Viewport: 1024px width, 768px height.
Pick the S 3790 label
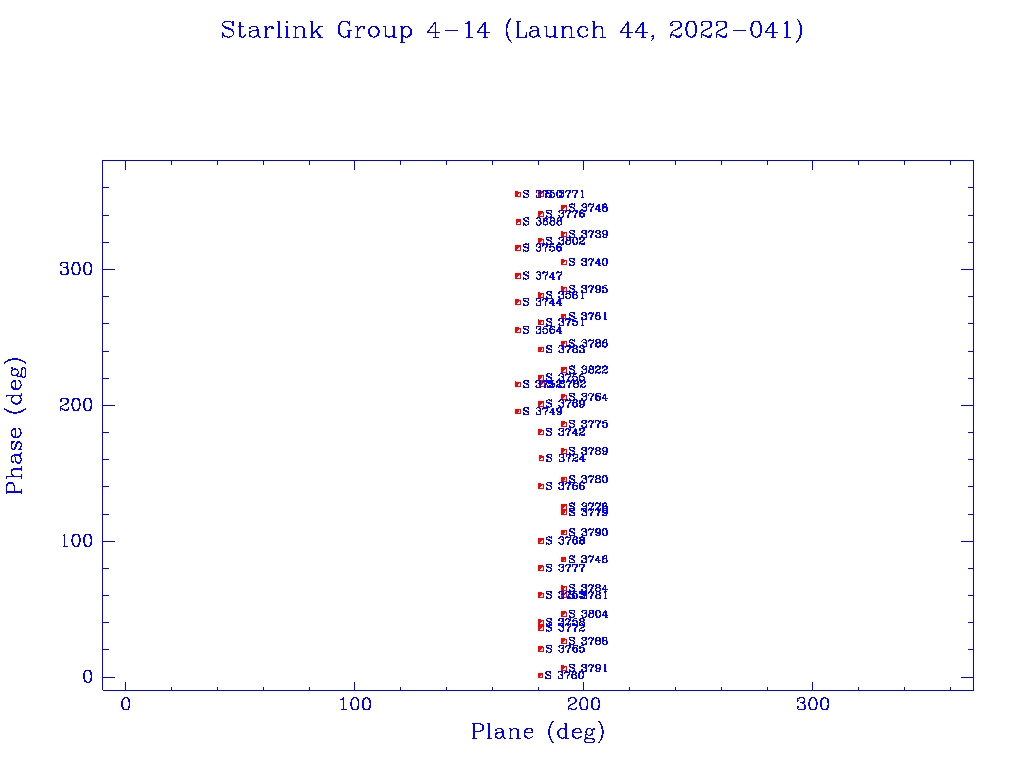[x=588, y=532]
